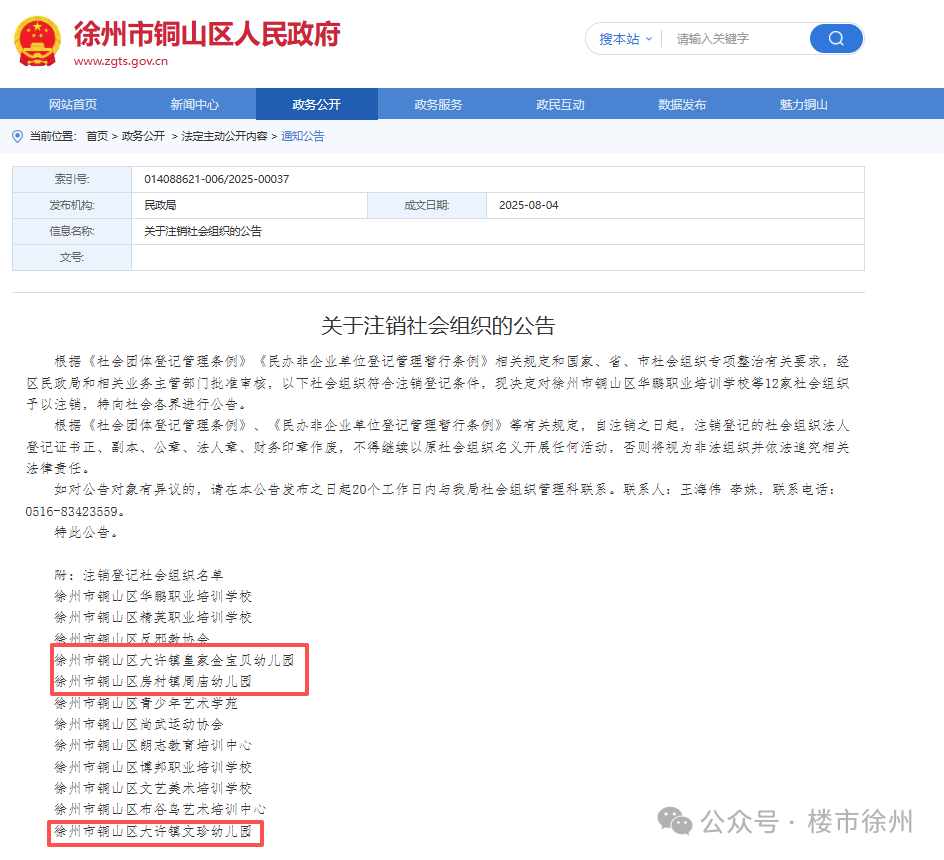Click the www.zgts.gov.cn site address
Viewport: 944px width, 860px height.
(120, 60)
